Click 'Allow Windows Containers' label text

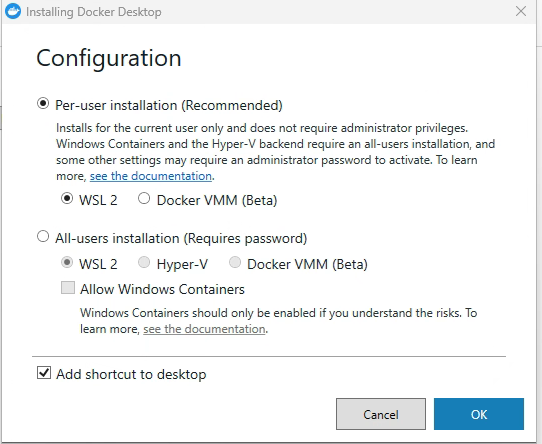coord(162,289)
